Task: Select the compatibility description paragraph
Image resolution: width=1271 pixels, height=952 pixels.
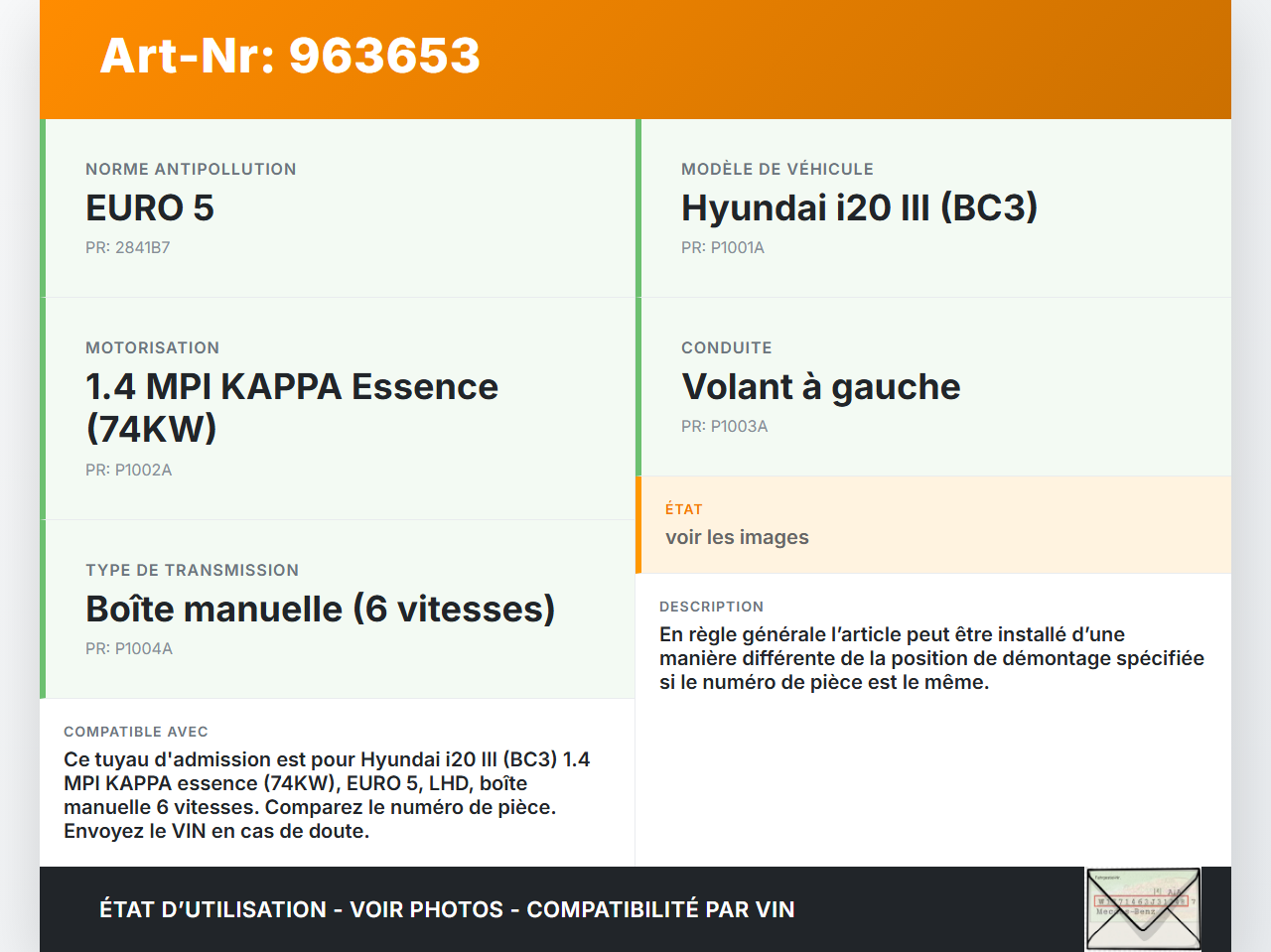Action: tap(328, 794)
